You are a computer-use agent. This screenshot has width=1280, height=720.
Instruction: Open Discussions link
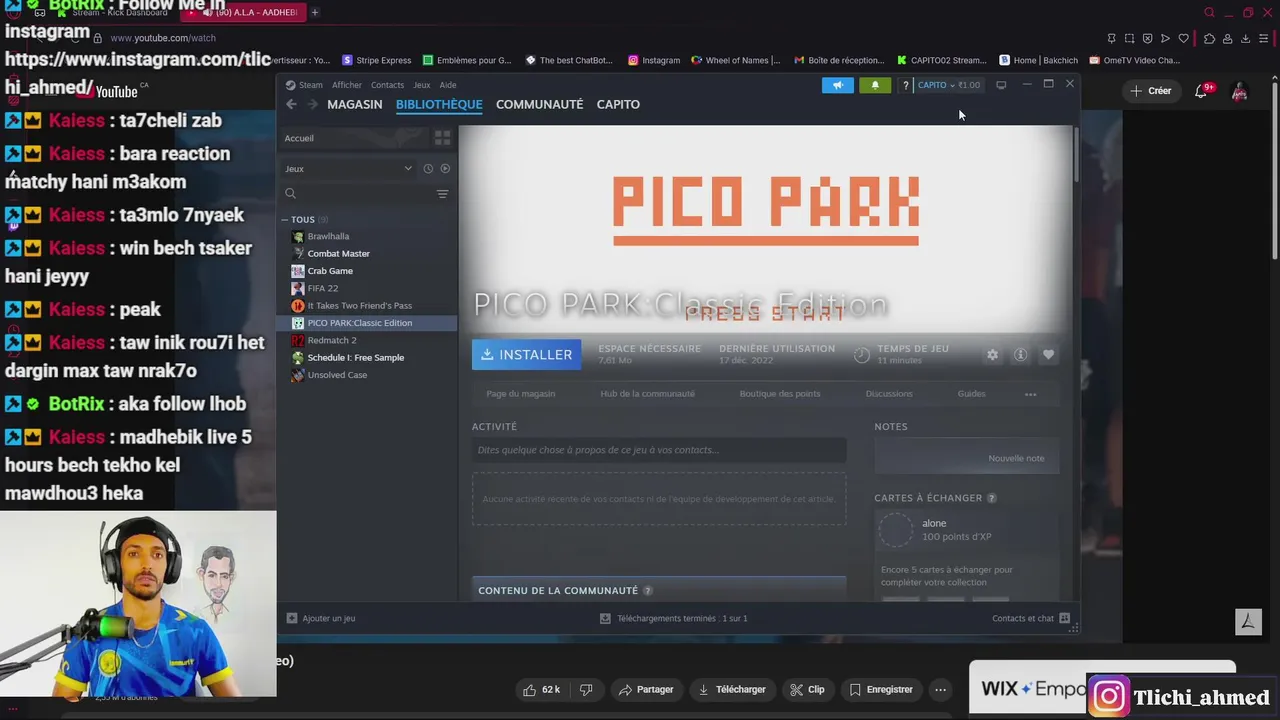(x=889, y=394)
